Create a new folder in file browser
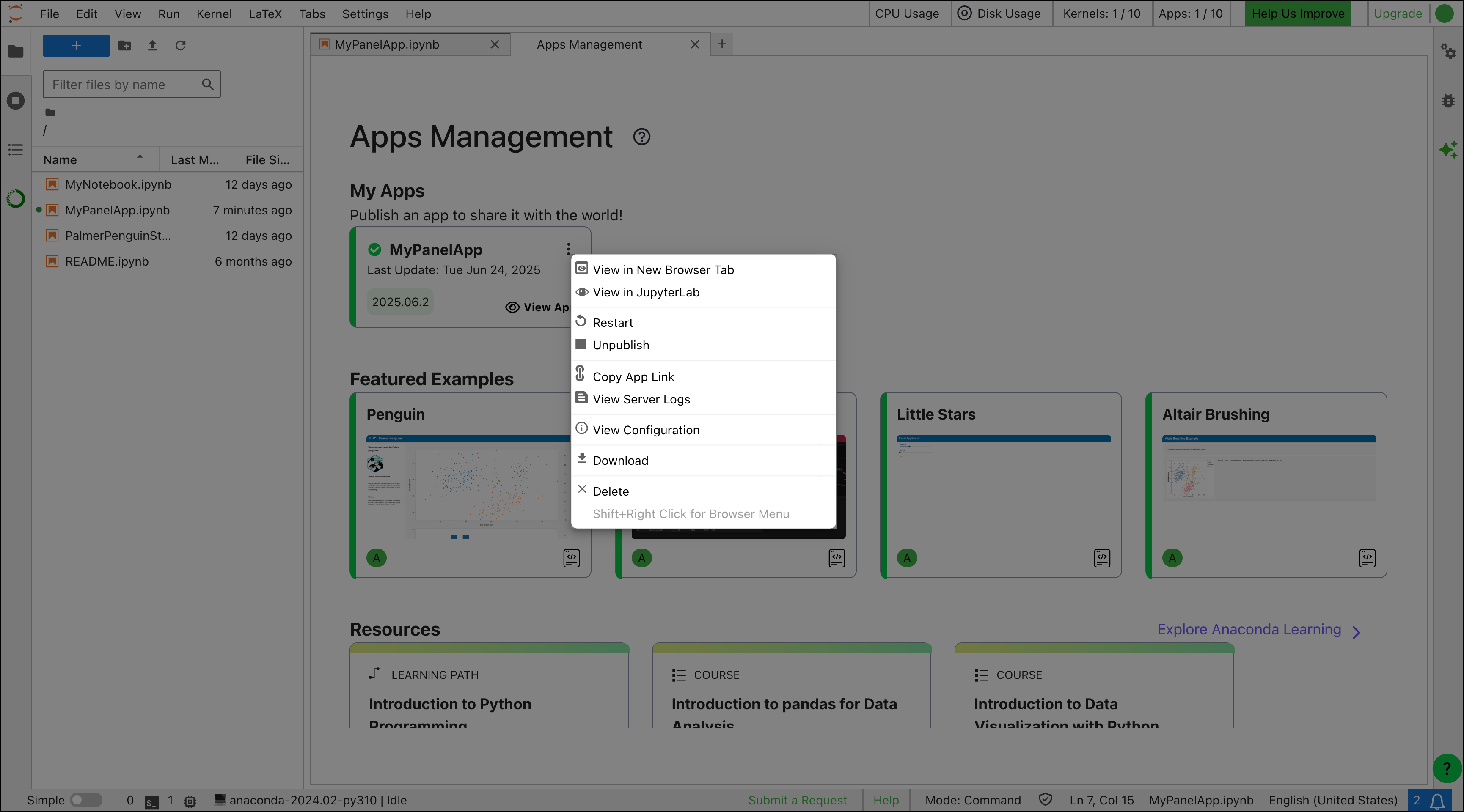The height and width of the screenshot is (812, 1464). [124, 45]
